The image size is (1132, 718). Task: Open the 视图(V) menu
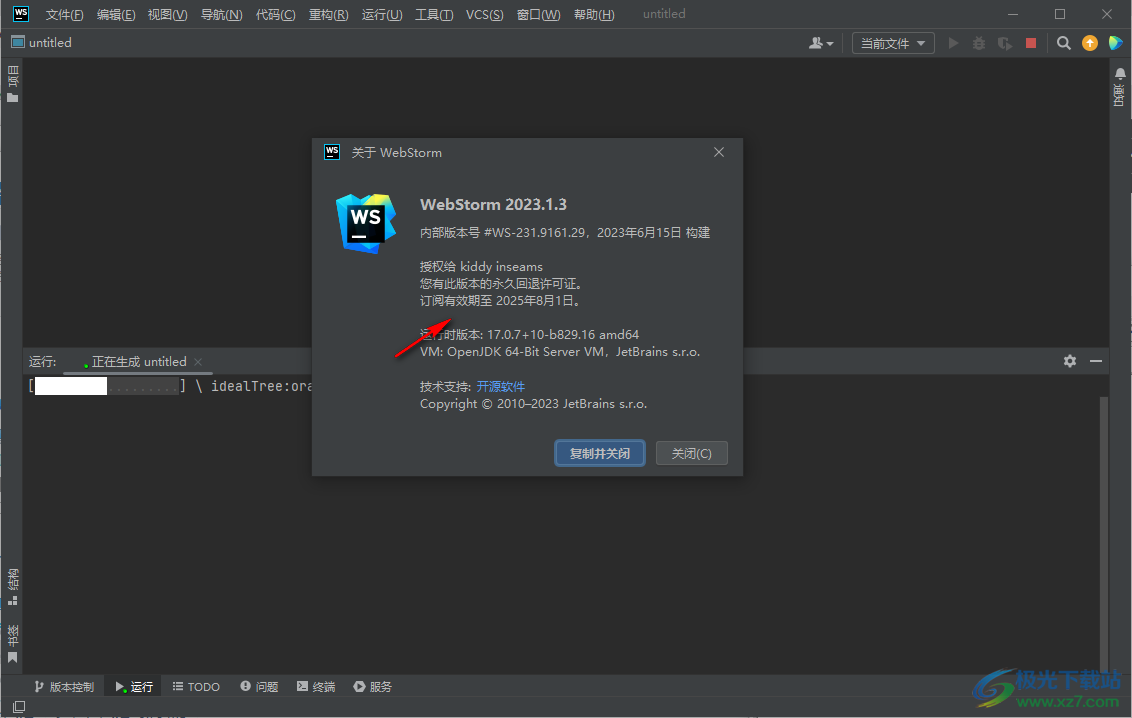(x=167, y=14)
